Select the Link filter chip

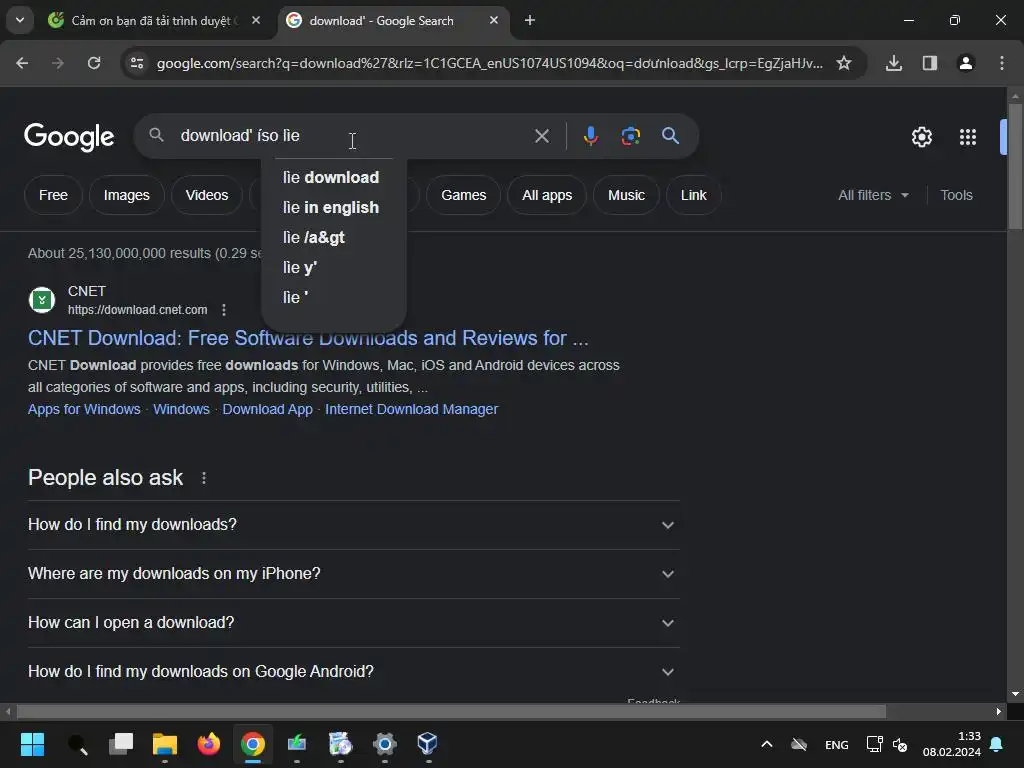(694, 195)
